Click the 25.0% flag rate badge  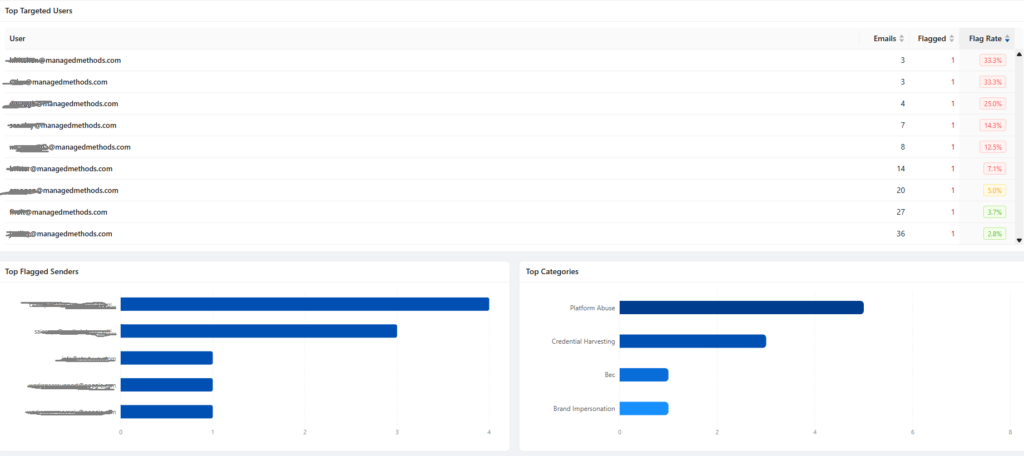click(993, 104)
